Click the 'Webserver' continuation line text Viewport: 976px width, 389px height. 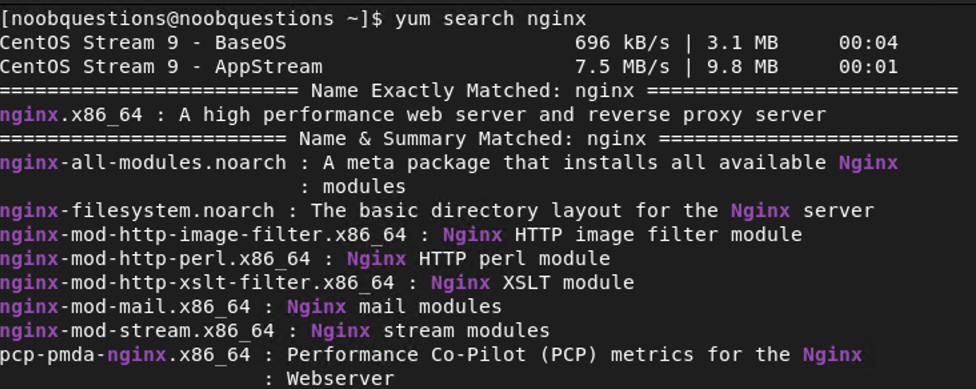tap(340, 378)
